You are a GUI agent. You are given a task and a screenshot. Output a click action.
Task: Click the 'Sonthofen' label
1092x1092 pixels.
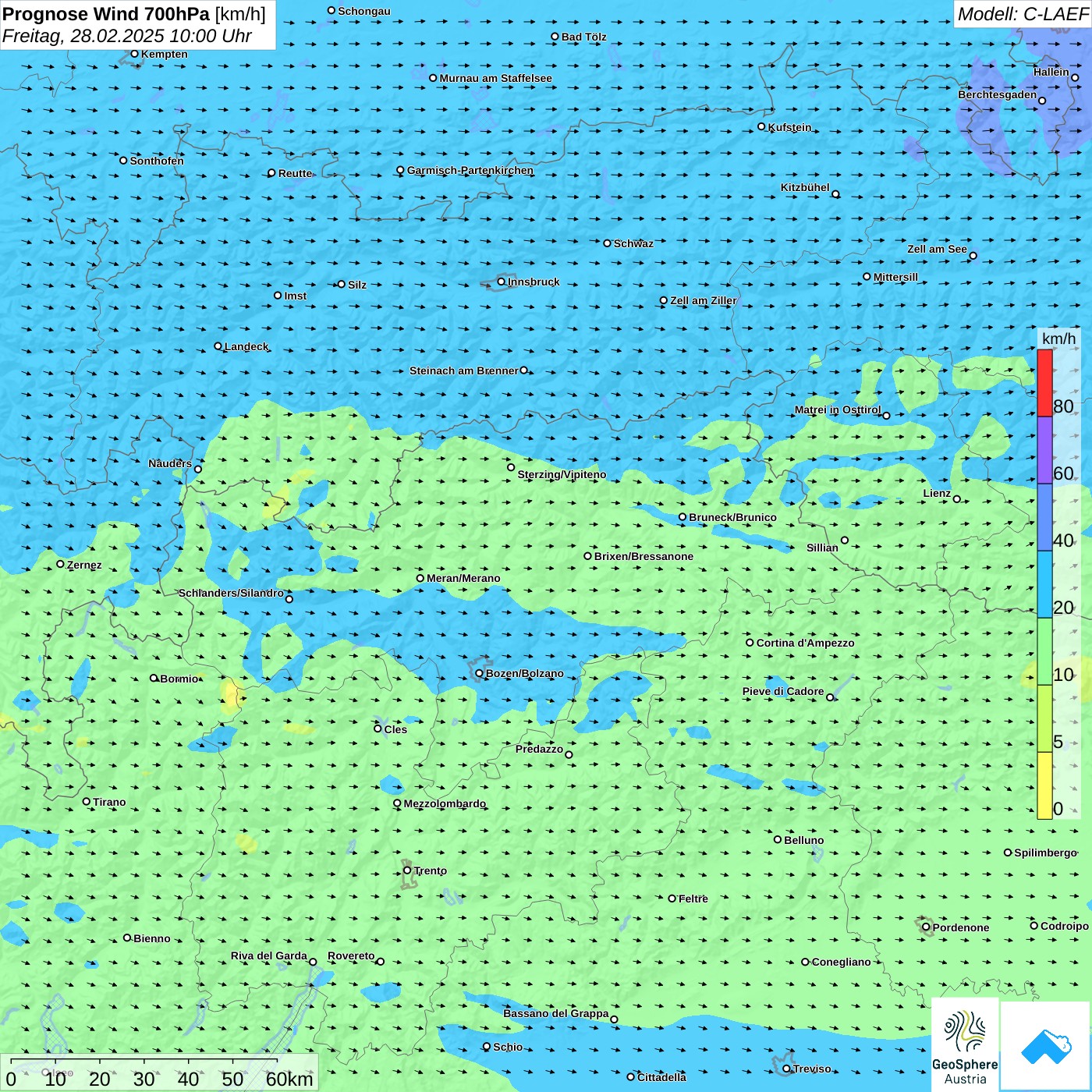pyautogui.click(x=158, y=161)
